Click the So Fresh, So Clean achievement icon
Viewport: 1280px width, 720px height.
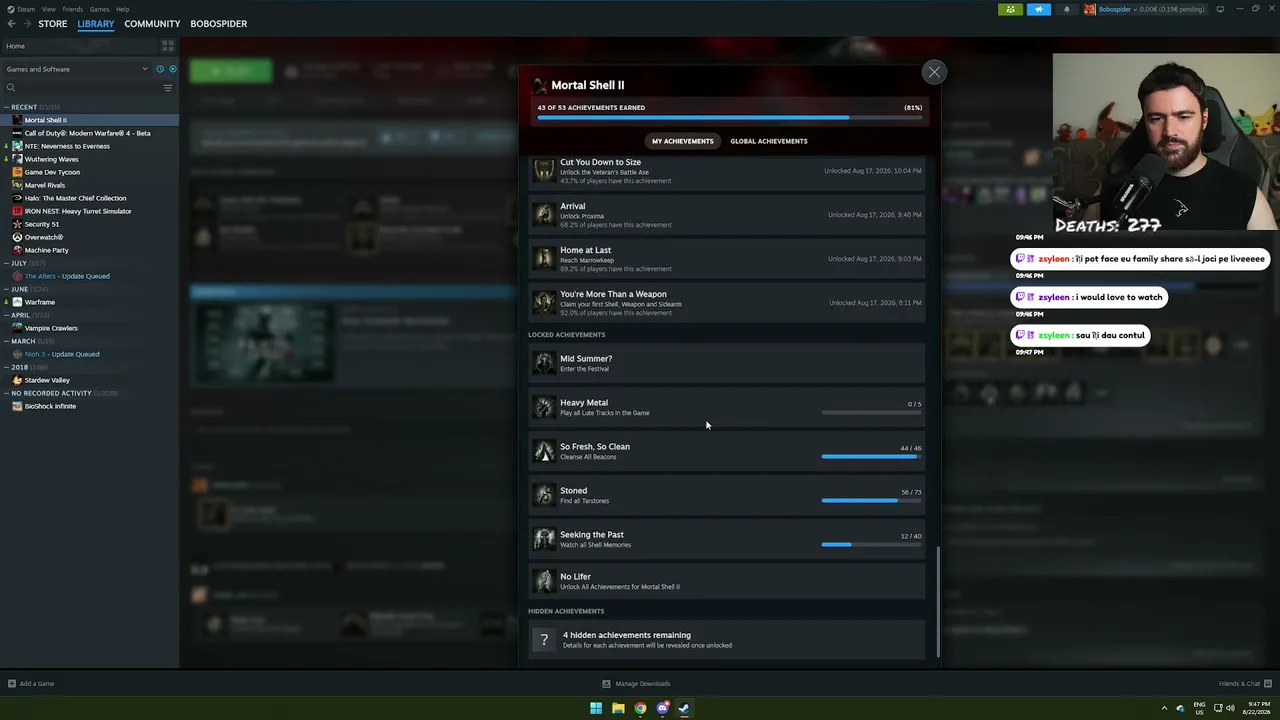(544, 451)
